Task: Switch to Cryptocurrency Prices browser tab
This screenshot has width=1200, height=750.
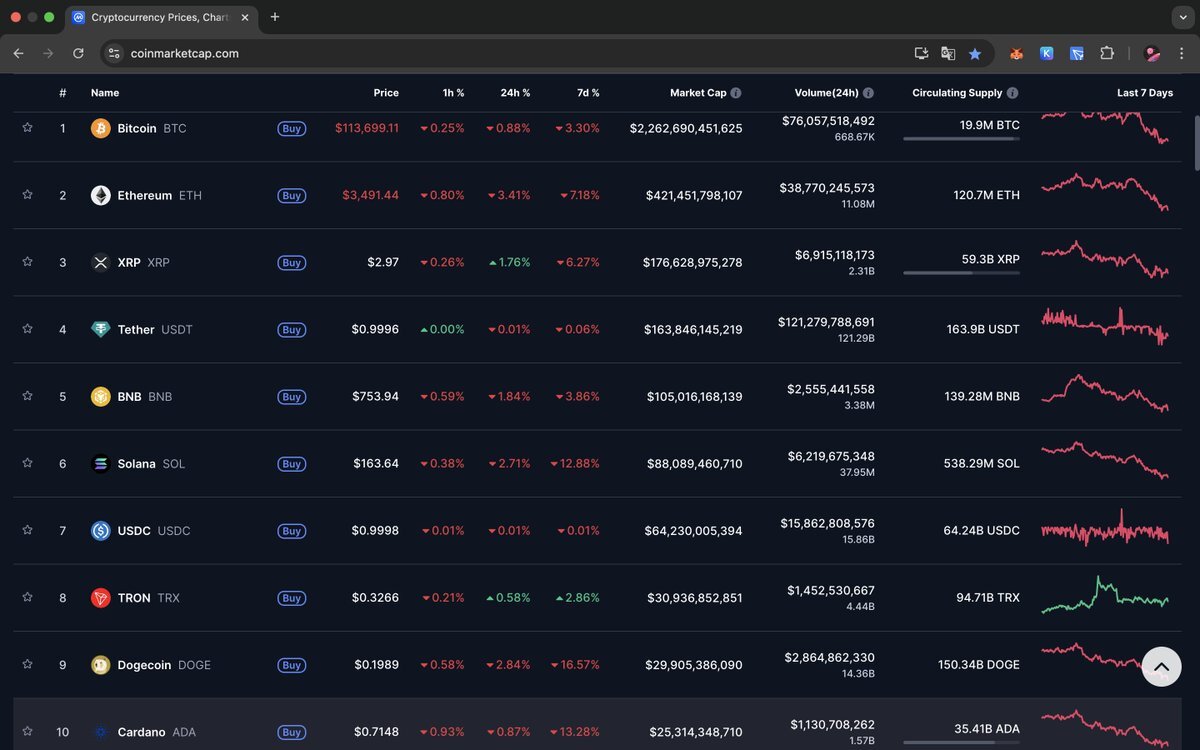Action: pyautogui.click(x=160, y=17)
